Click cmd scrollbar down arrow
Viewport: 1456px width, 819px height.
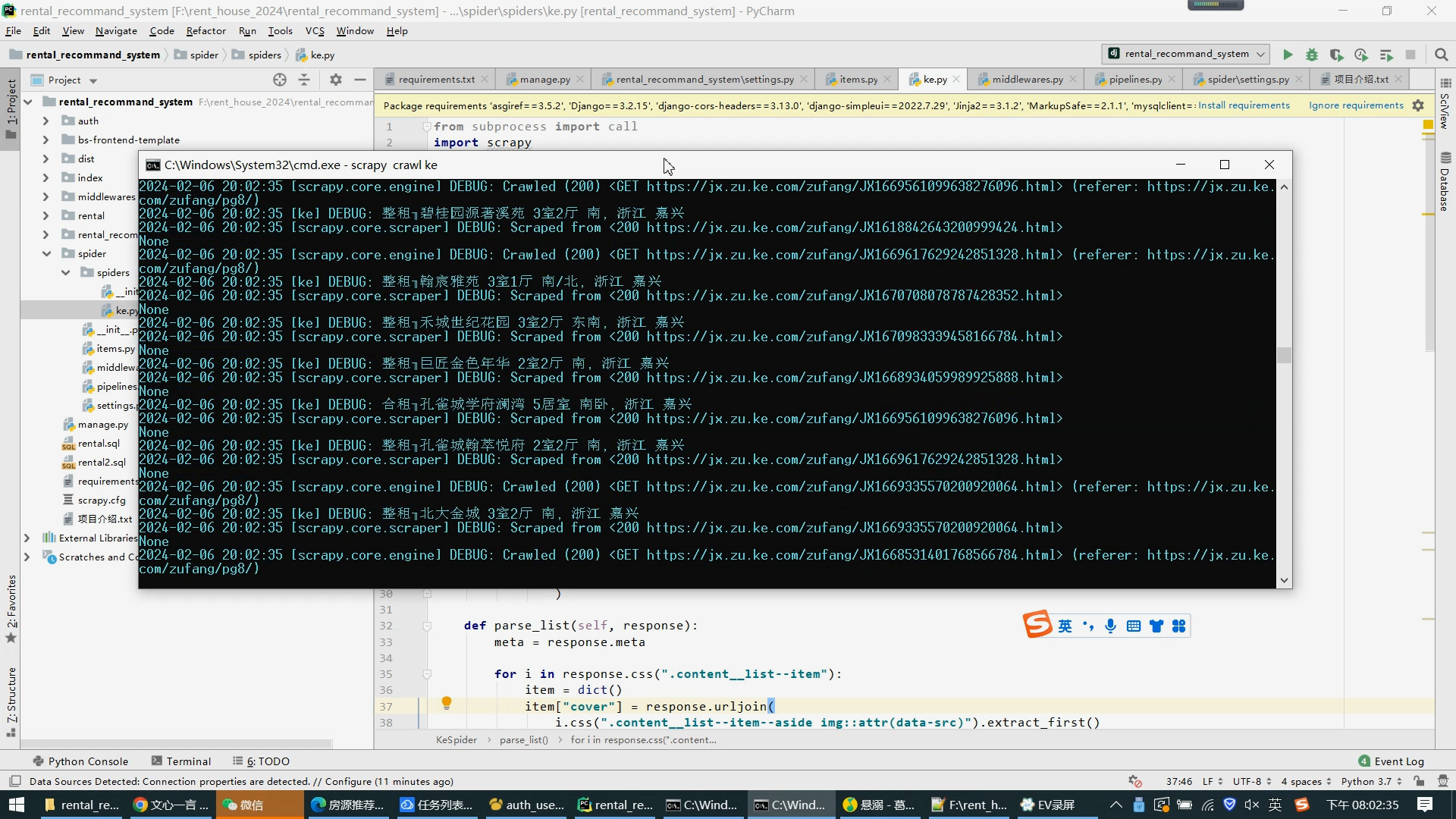click(1284, 580)
